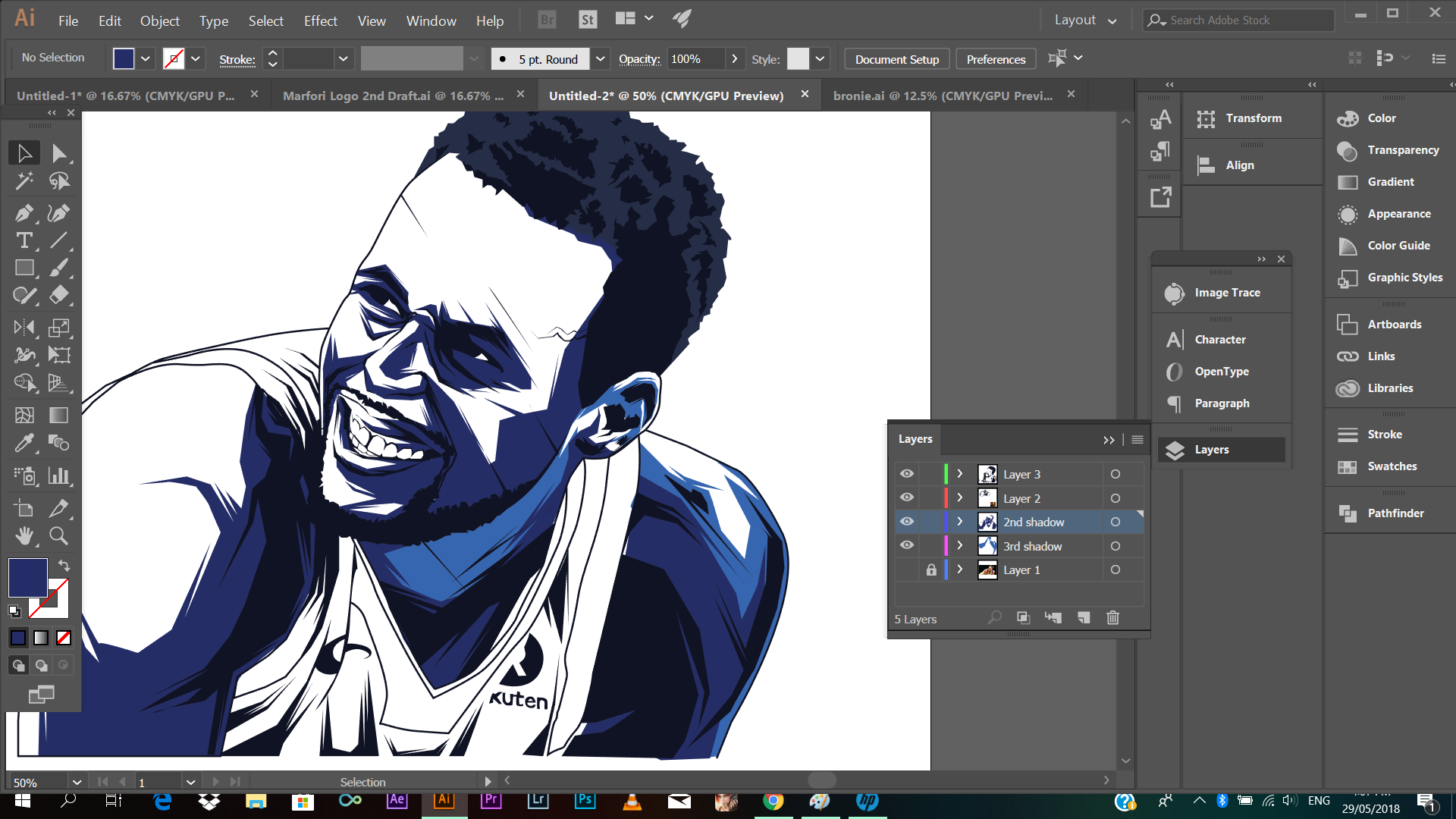Select the Eyedropper tool
1456x819 pixels.
[24, 442]
